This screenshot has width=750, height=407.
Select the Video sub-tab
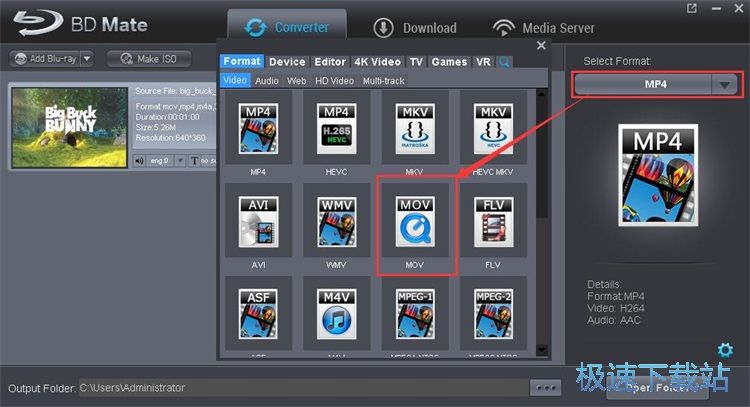(235, 80)
